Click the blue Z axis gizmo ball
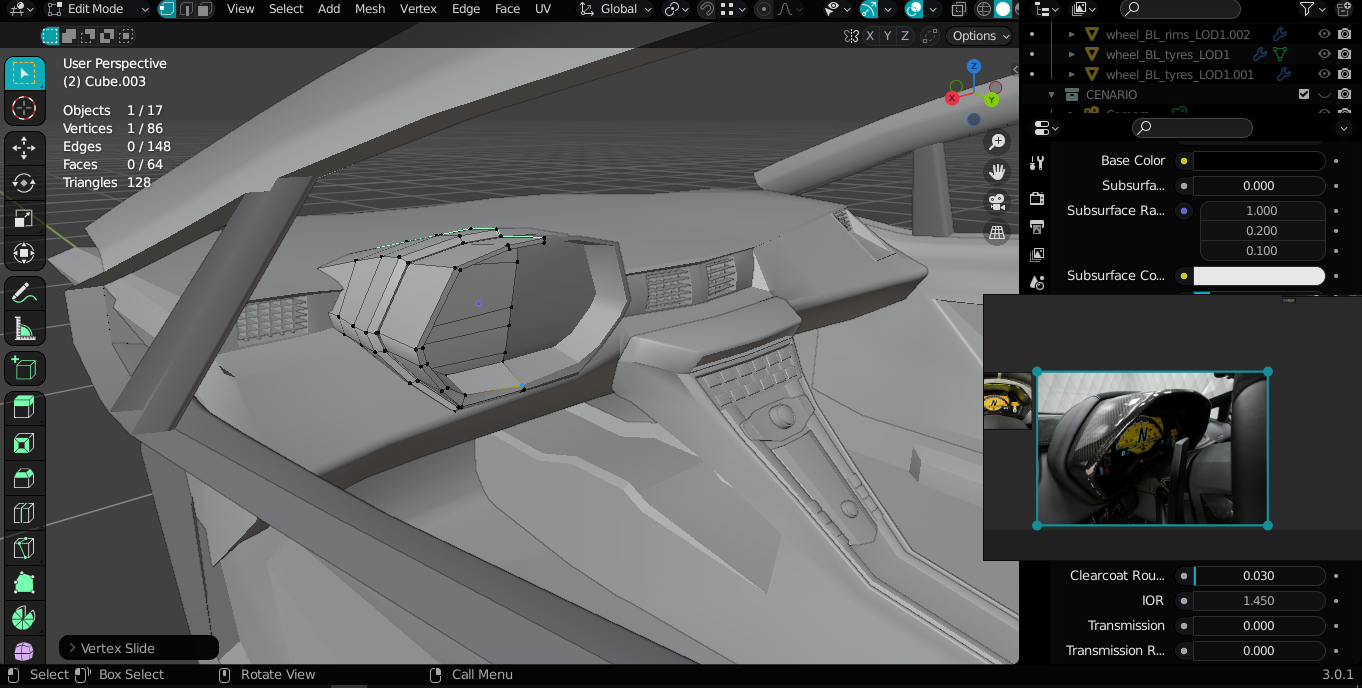 [x=973, y=66]
